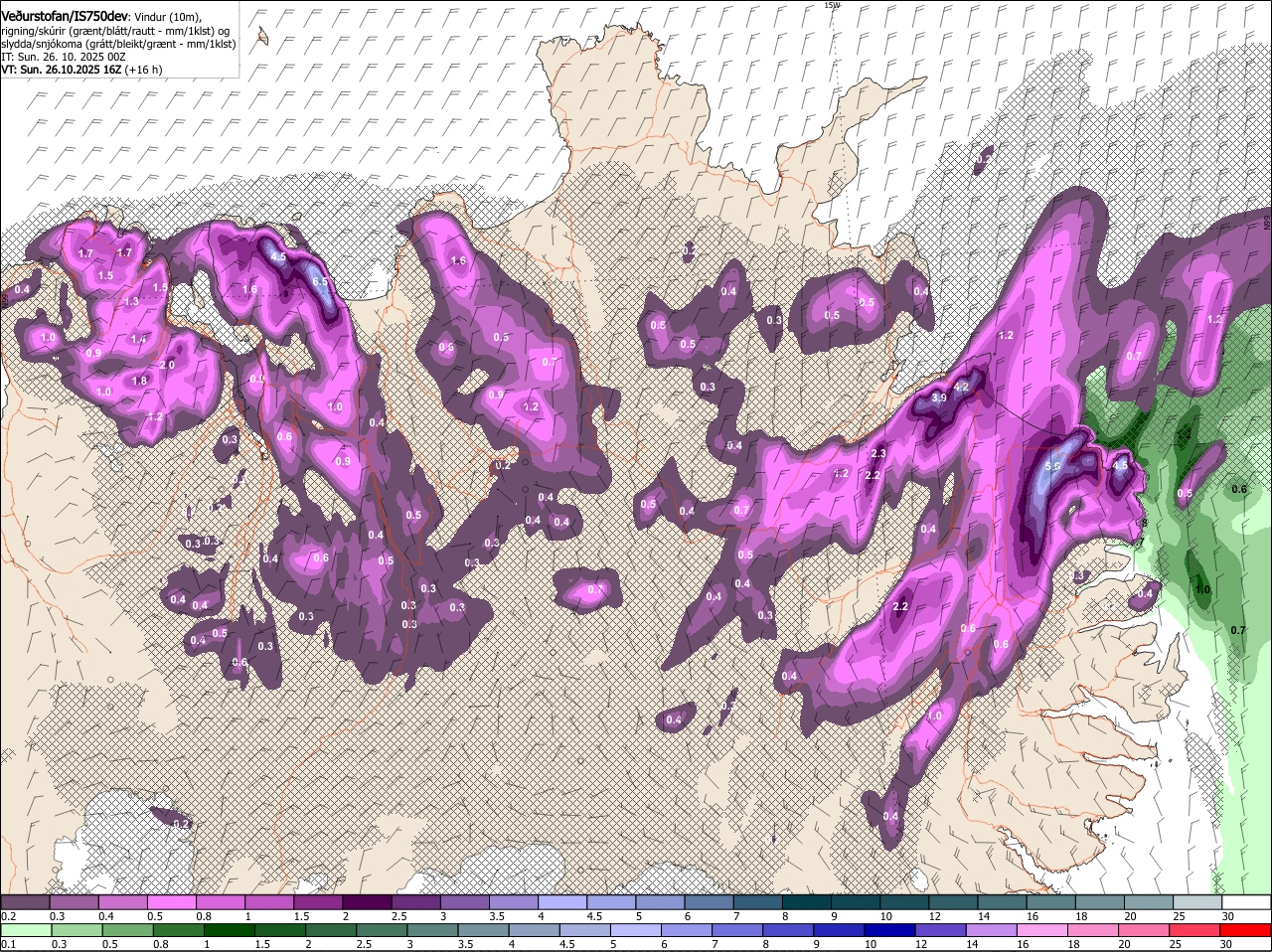Click the 1.8 precipitation value on the map
The image size is (1272, 952).
point(140,381)
